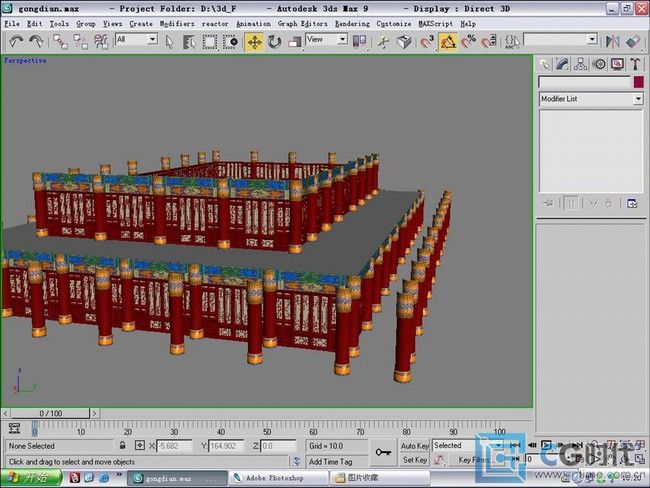Click the time slider 0 / 100 handle
The height and width of the screenshot is (488, 650).
click(50, 413)
